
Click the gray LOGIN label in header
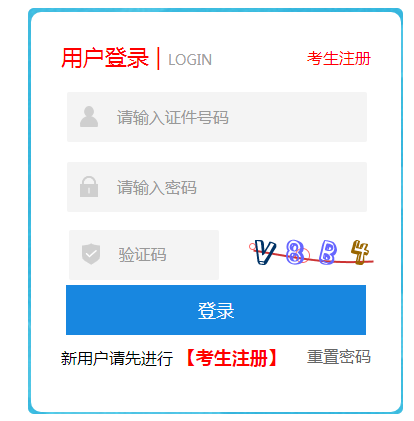(x=190, y=60)
